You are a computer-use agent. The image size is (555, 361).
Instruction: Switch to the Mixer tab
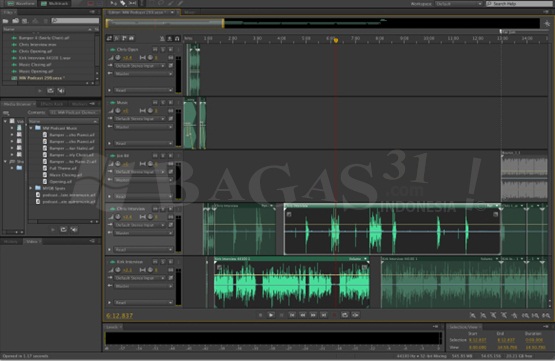(x=190, y=12)
